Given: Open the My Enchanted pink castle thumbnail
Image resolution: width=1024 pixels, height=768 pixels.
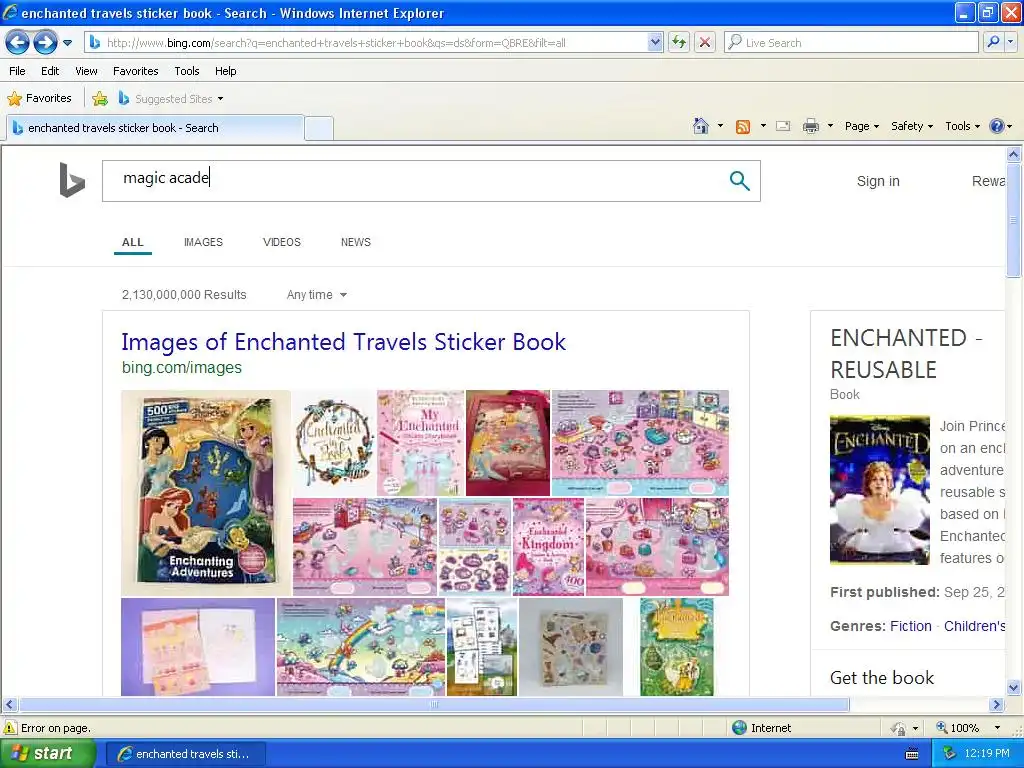Looking at the screenshot, I should [421, 443].
